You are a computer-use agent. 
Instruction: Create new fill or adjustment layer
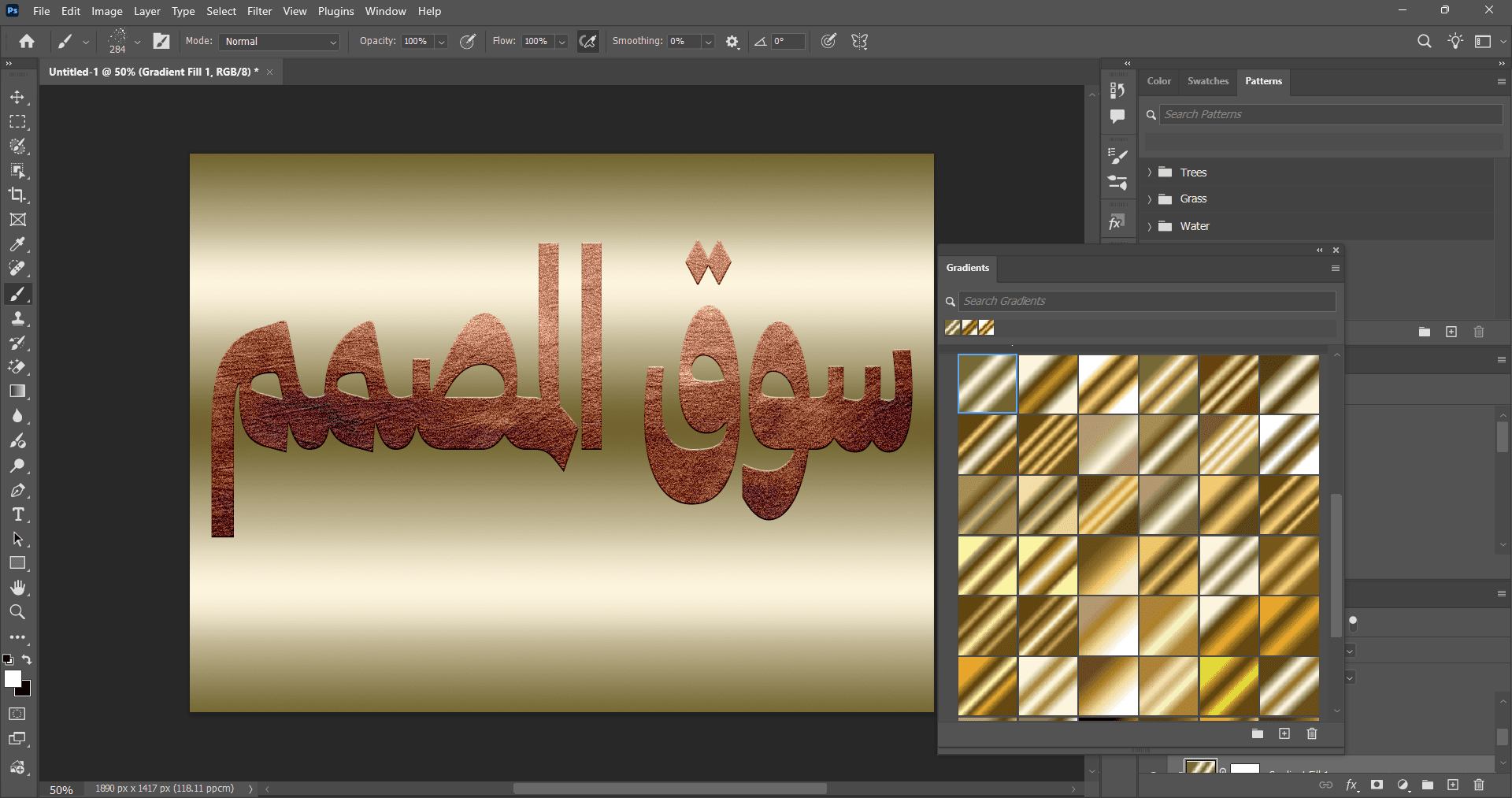click(1403, 785)
